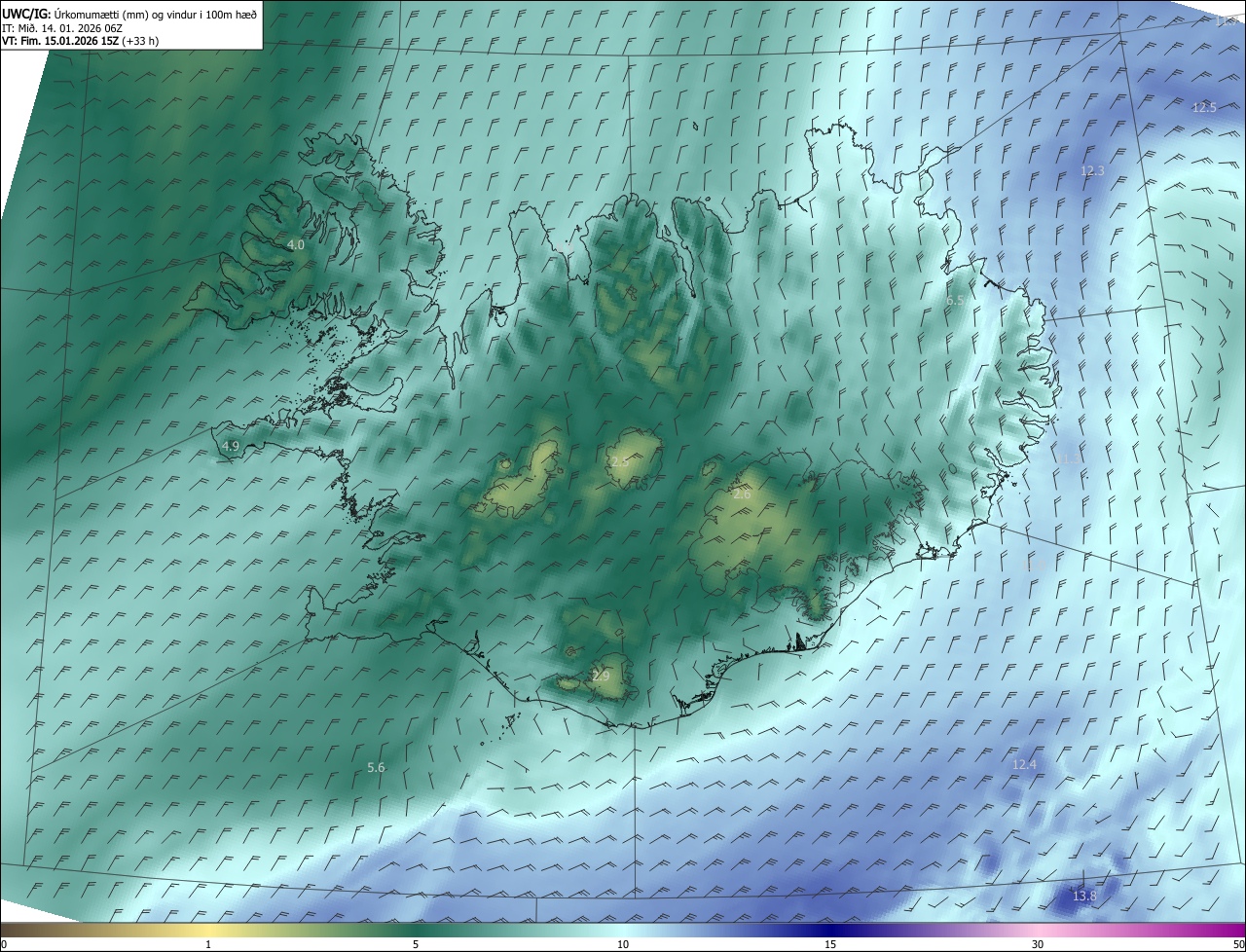Click the 2.6 value label on the map
Viewport: 1246px width, 952px height.
click(742, 494)
